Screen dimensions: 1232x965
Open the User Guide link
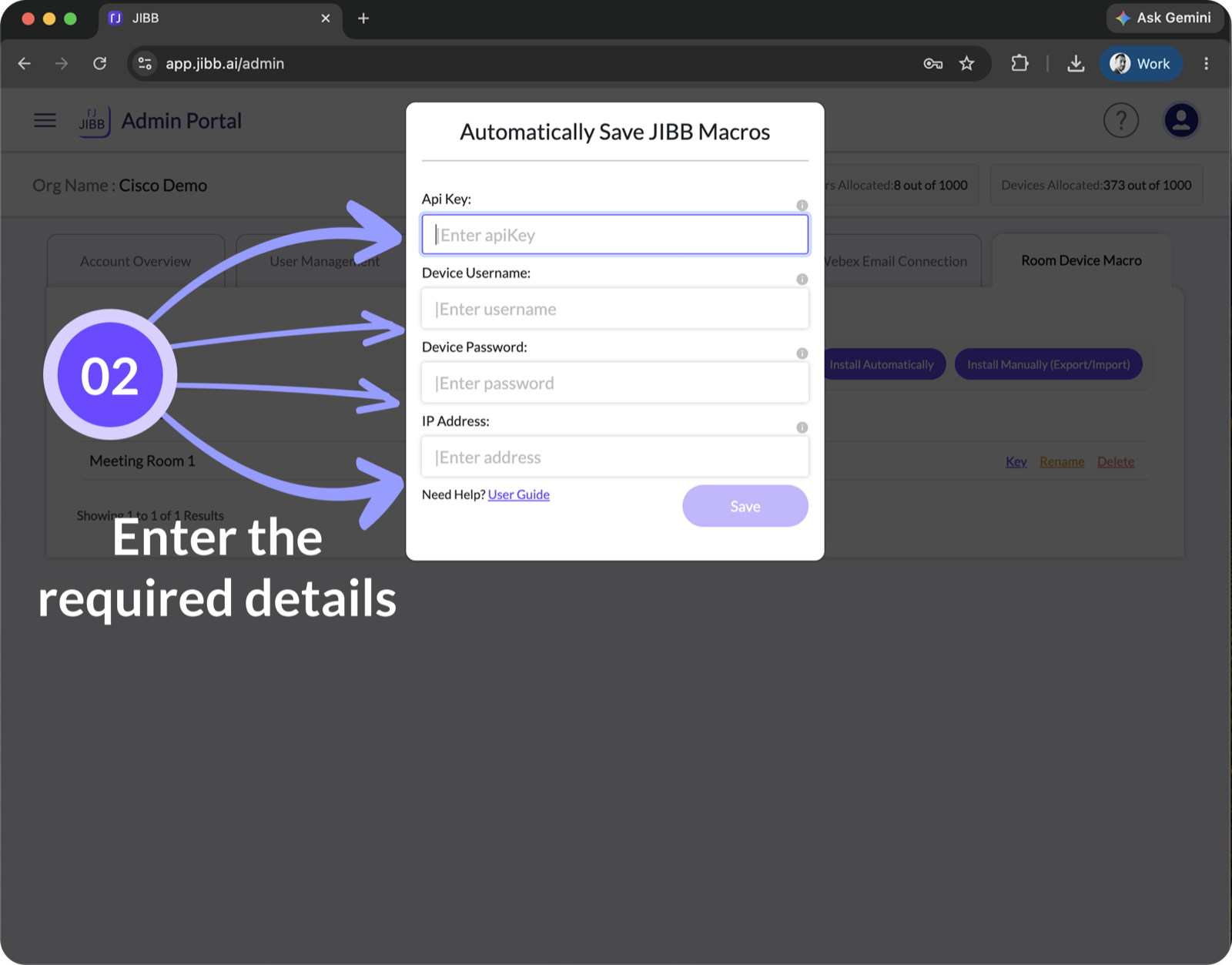(519, 494)
